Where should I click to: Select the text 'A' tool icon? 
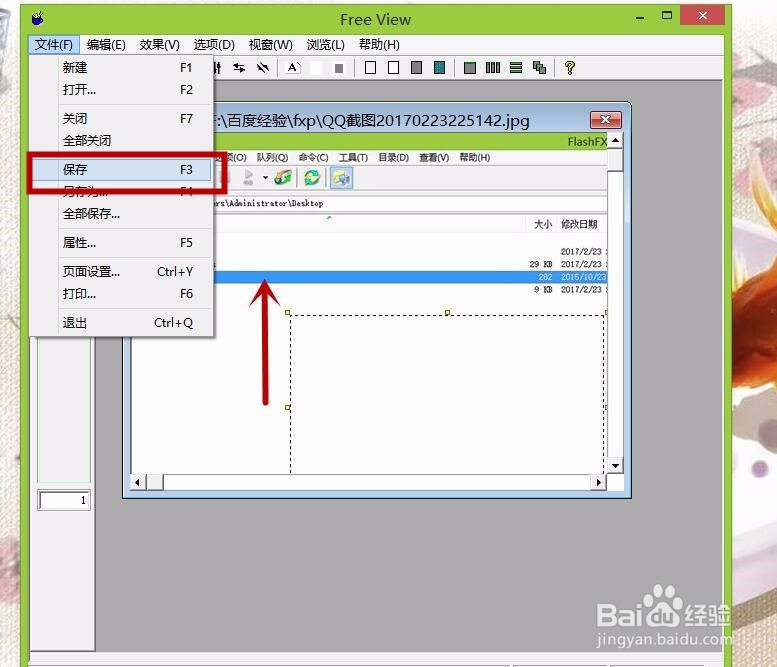click(x=293, y=67)
